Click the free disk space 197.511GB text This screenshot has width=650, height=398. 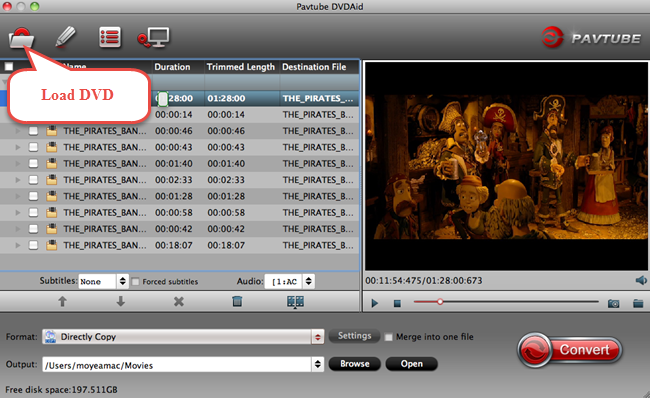click(x=61, y=390)
